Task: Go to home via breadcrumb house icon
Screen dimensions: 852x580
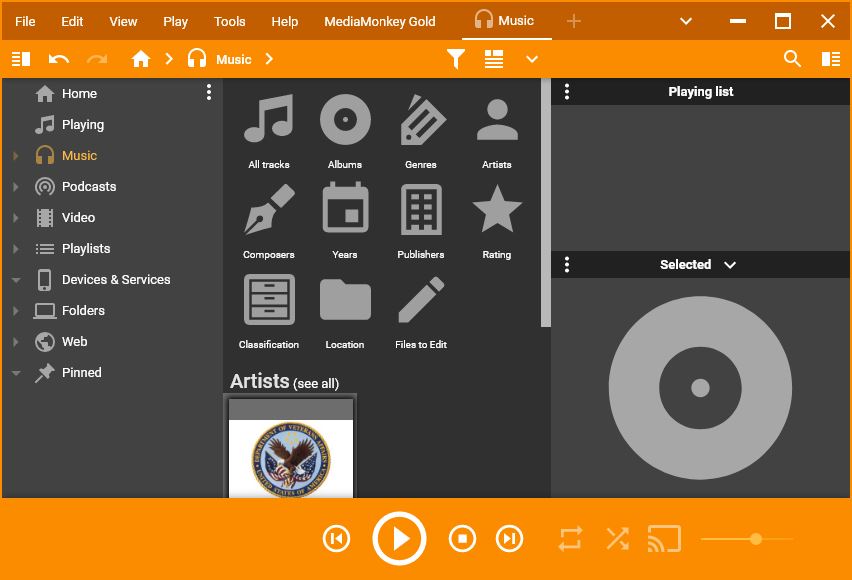Action: [x=141, y=59]
